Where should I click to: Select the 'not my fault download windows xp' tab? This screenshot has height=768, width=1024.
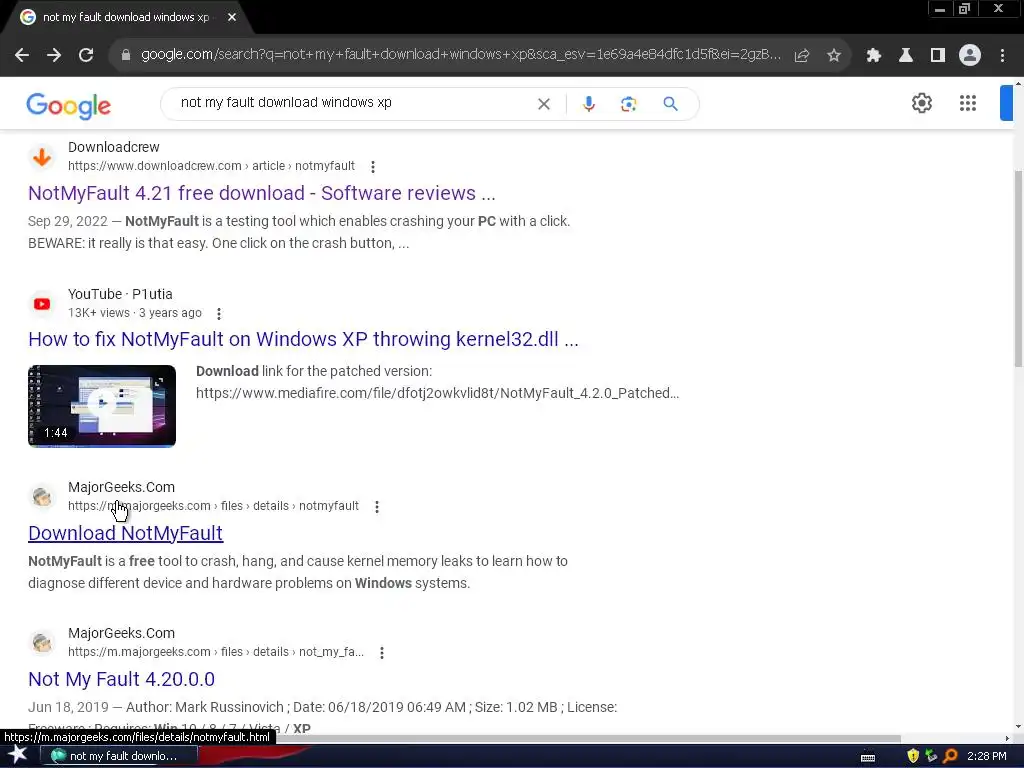[125, 17]
